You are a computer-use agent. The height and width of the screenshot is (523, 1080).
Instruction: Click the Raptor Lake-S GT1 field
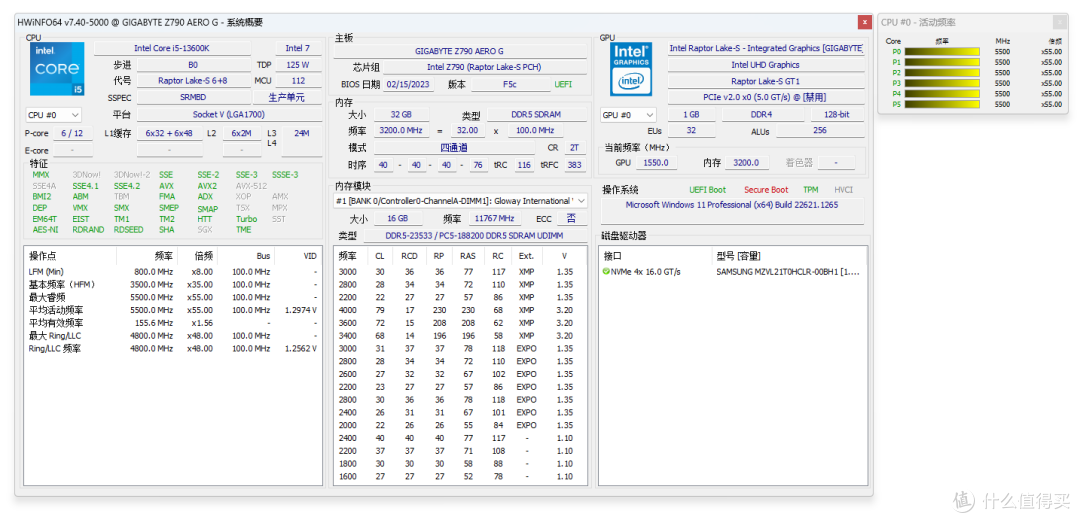point(765,81)
